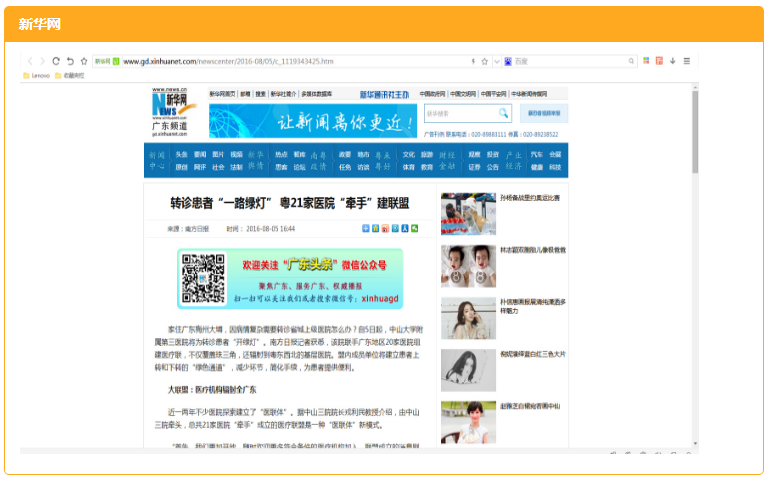
Task: Click the site search magnifier icon
Action: (504, 114)
